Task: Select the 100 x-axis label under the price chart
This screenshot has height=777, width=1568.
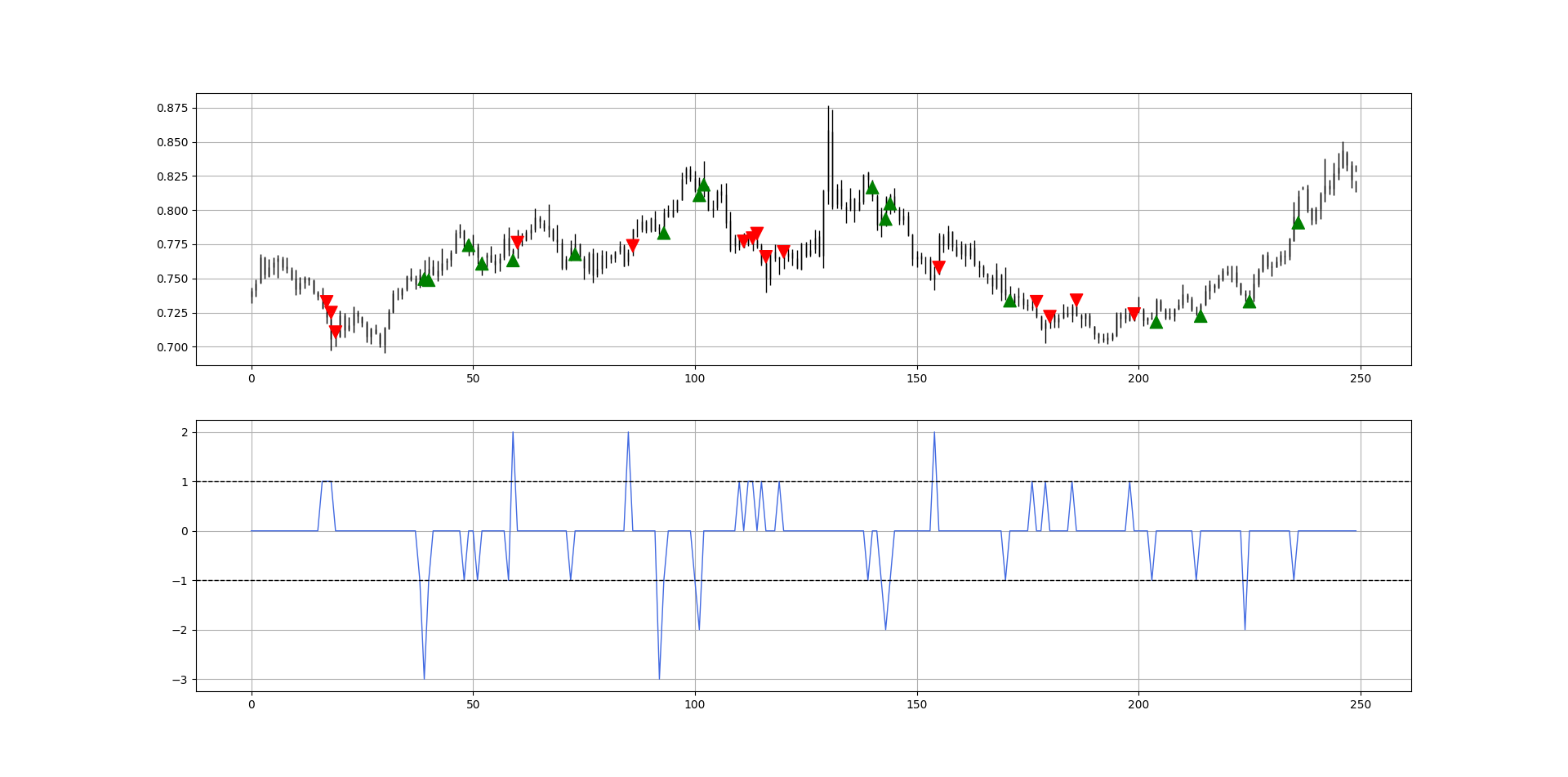Action: pos(695,379)
